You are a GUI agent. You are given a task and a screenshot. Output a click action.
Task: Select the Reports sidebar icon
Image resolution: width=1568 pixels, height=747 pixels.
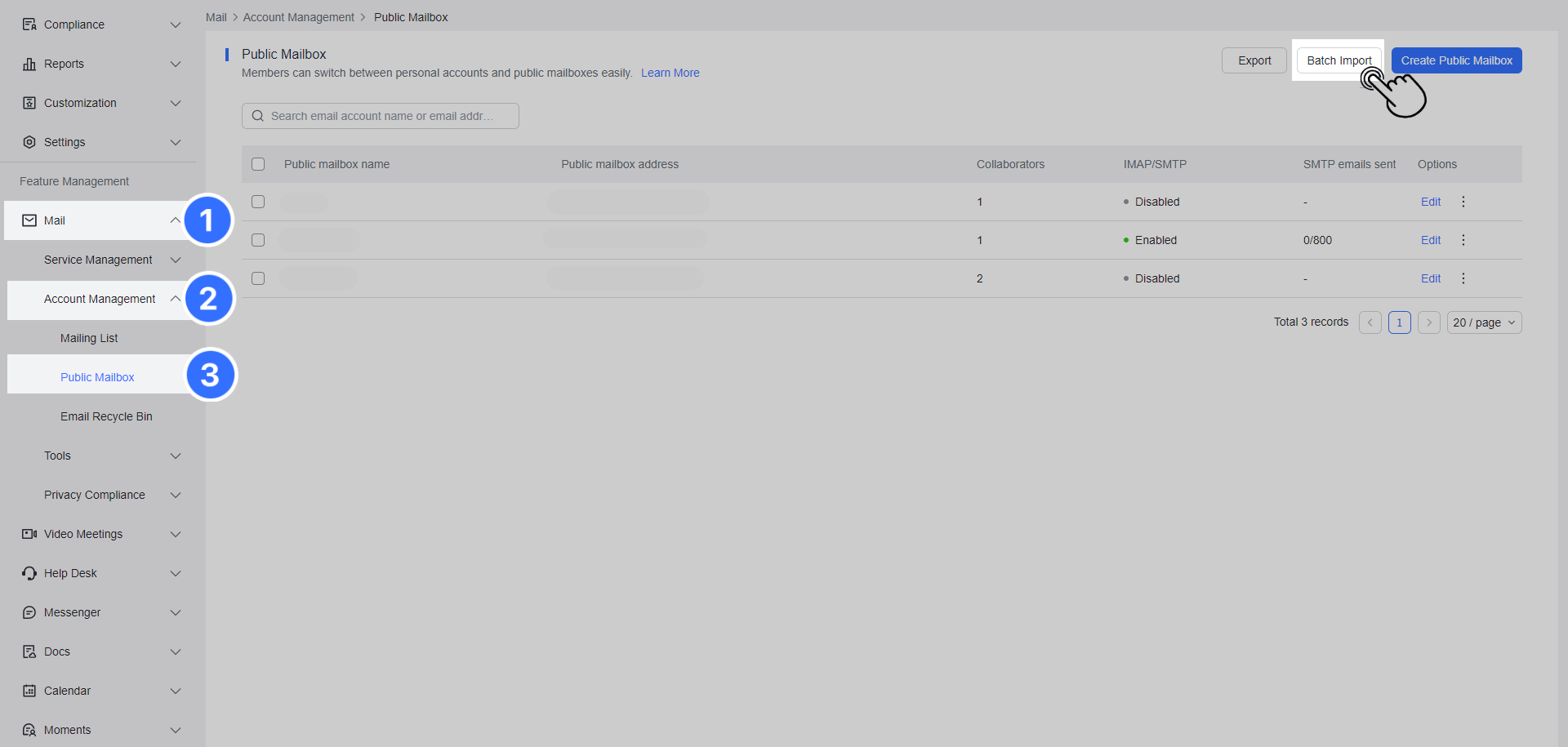coord(29,64)
